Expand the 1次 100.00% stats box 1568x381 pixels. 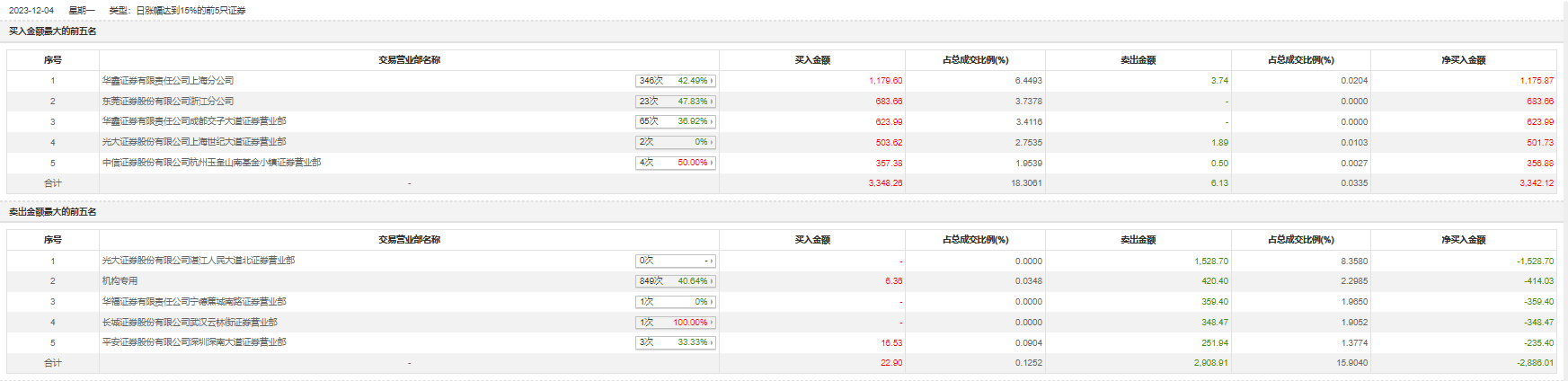676,323
